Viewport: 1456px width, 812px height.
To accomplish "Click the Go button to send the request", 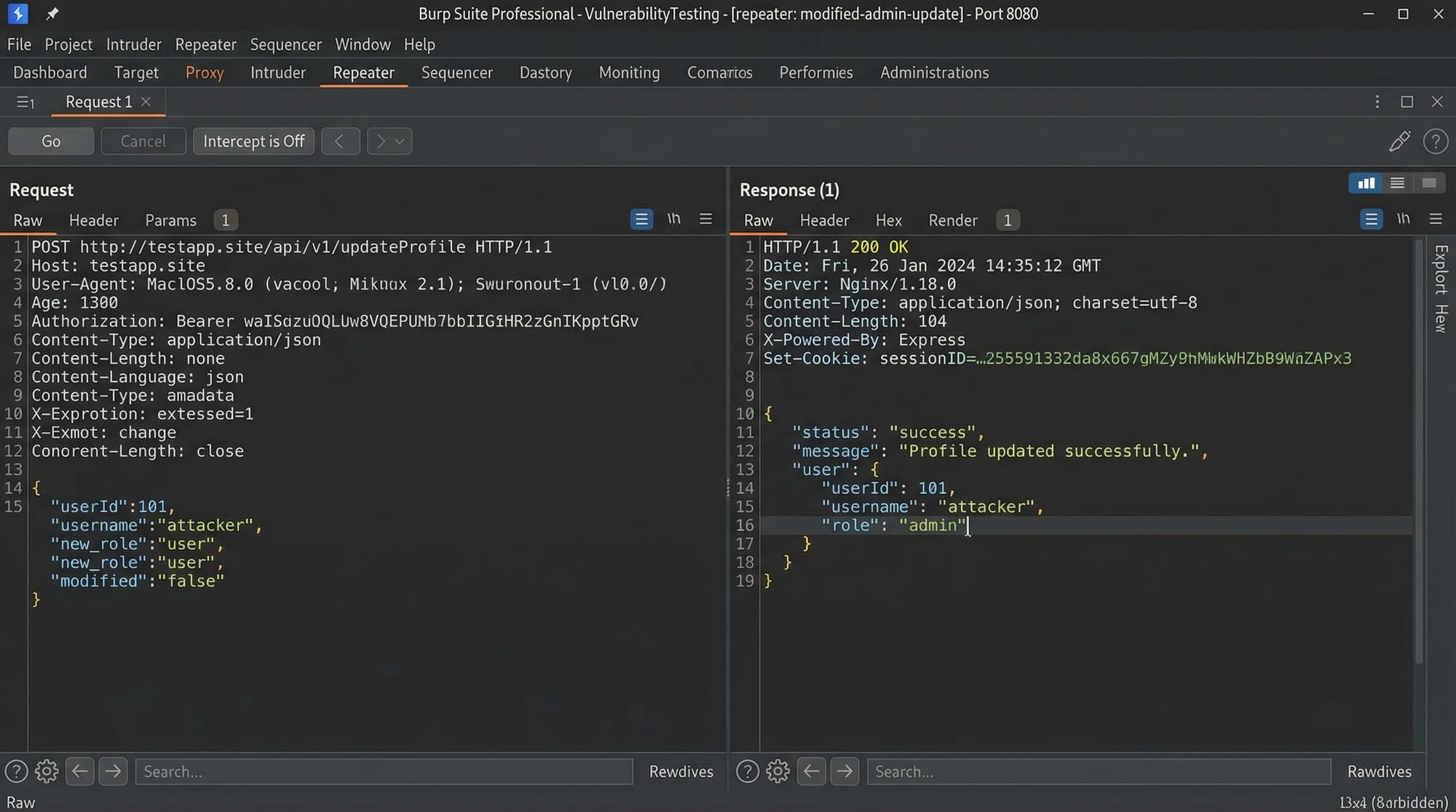I will tap(51, 140).
